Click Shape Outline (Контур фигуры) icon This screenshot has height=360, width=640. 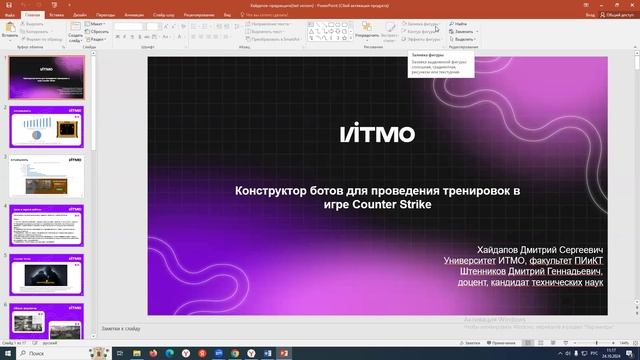[404, 31]
